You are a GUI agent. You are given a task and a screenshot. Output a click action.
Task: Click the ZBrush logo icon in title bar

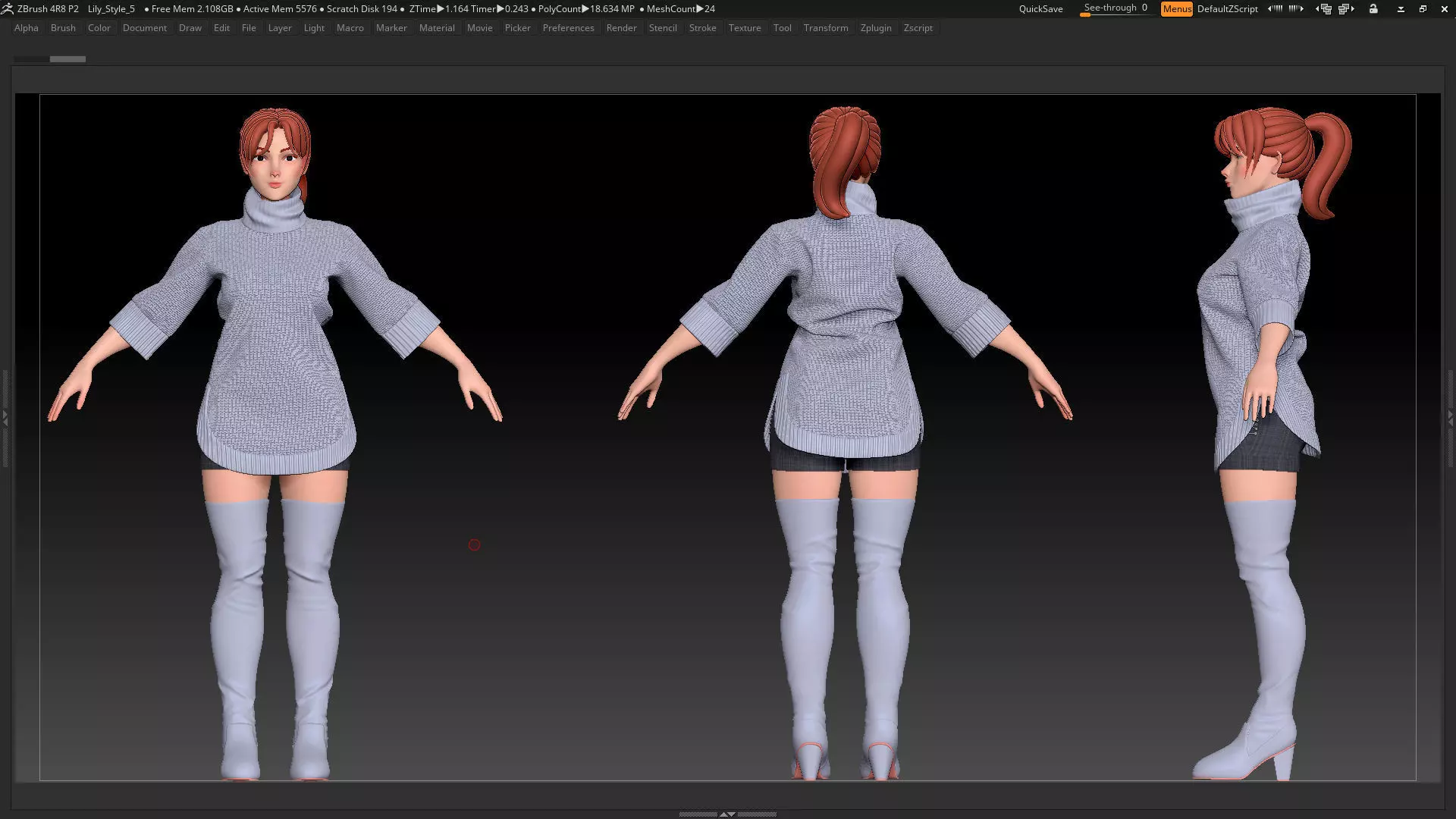click(7, 9)
